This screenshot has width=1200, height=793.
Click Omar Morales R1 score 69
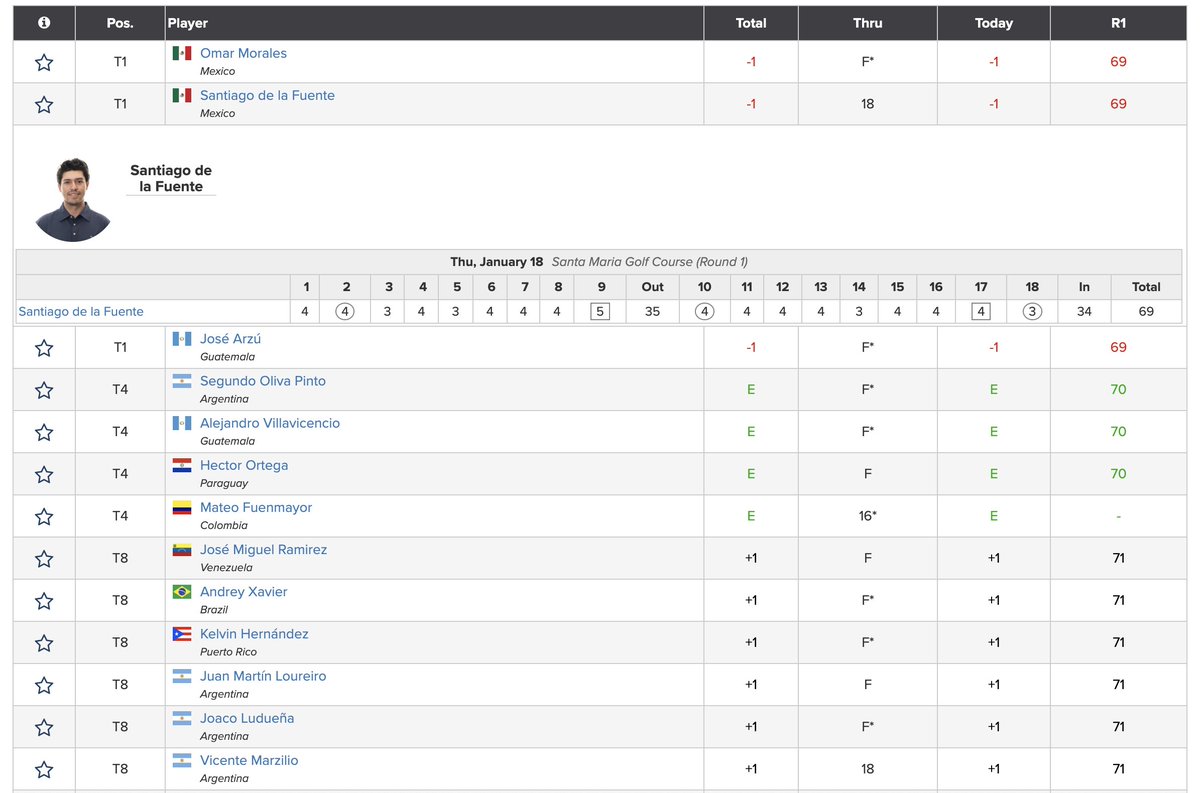coord(1118,62)
